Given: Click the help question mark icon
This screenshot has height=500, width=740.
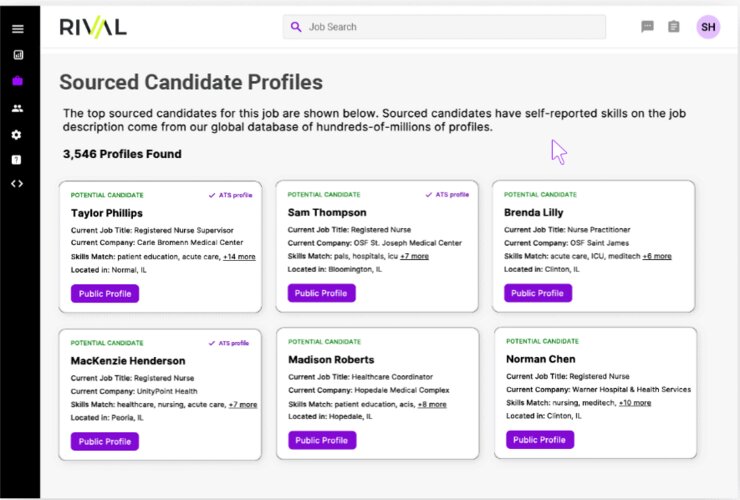Looking at the screenshot, I should (17, 160).
